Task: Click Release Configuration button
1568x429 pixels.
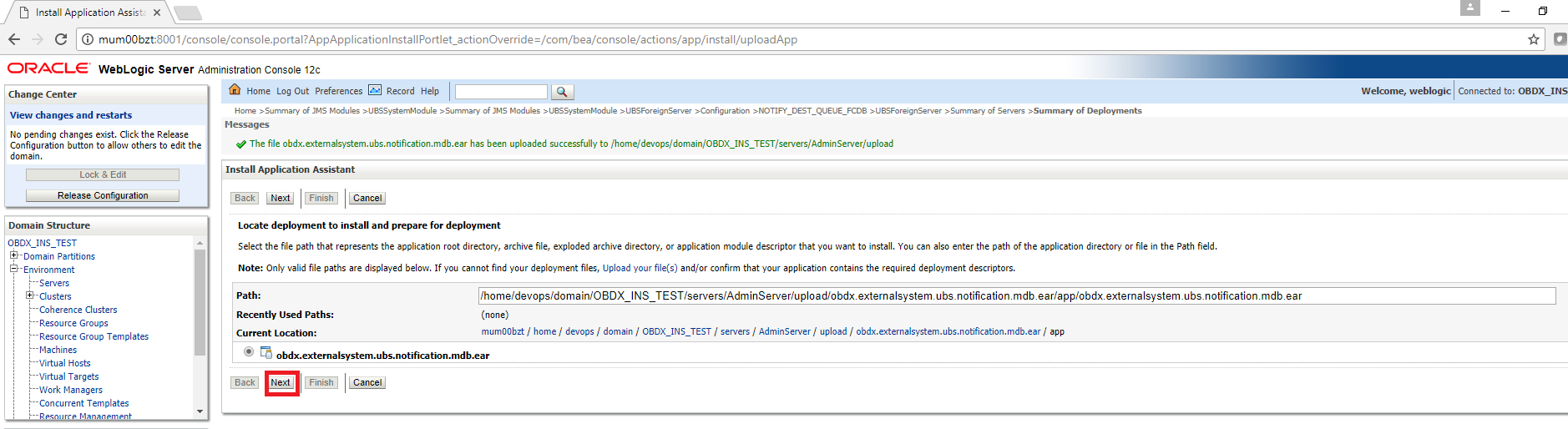Action: click(x=103, y=195)
